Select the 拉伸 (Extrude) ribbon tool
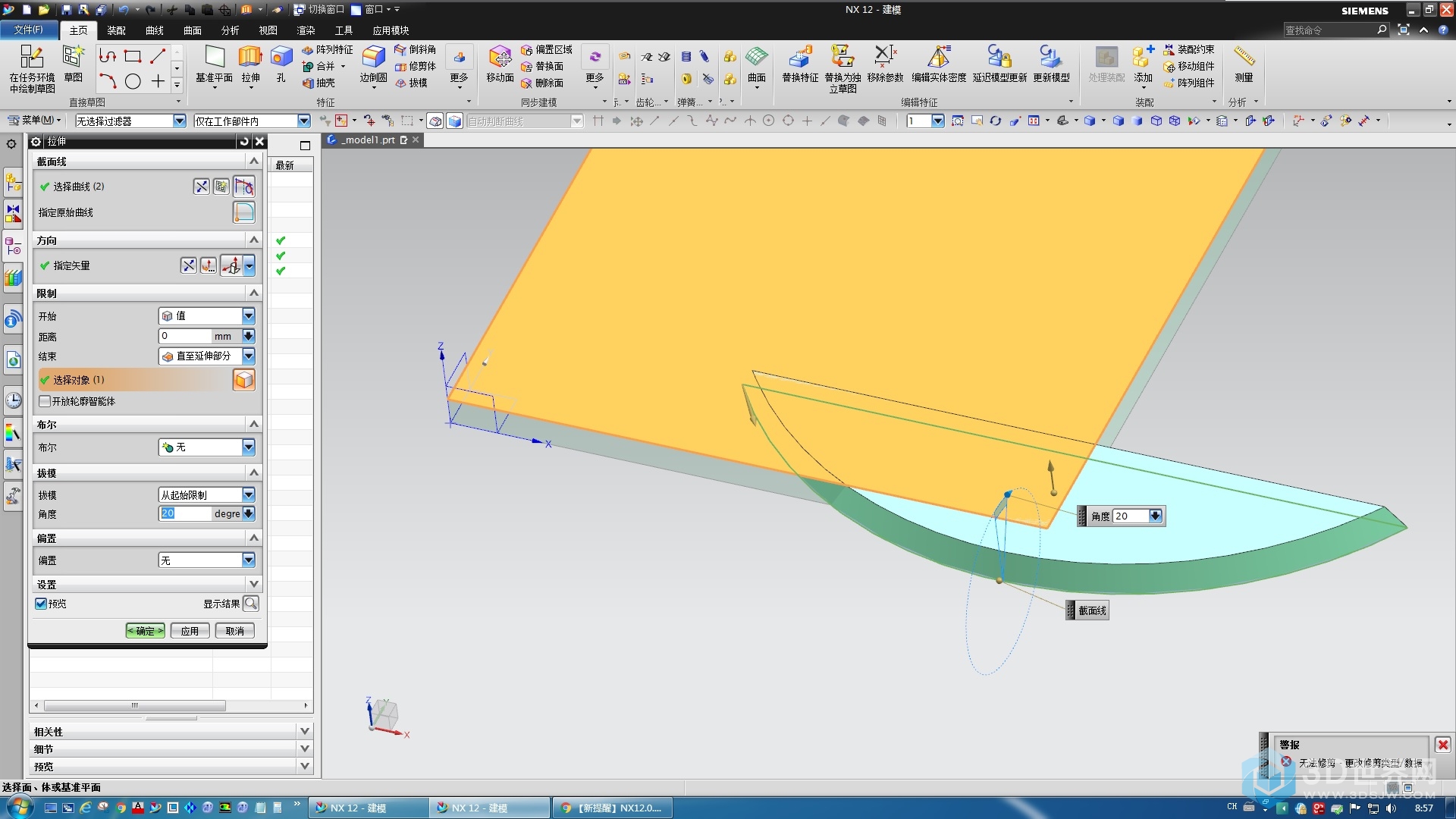The height and width of the screenshot is (819, 1456). 250,64
